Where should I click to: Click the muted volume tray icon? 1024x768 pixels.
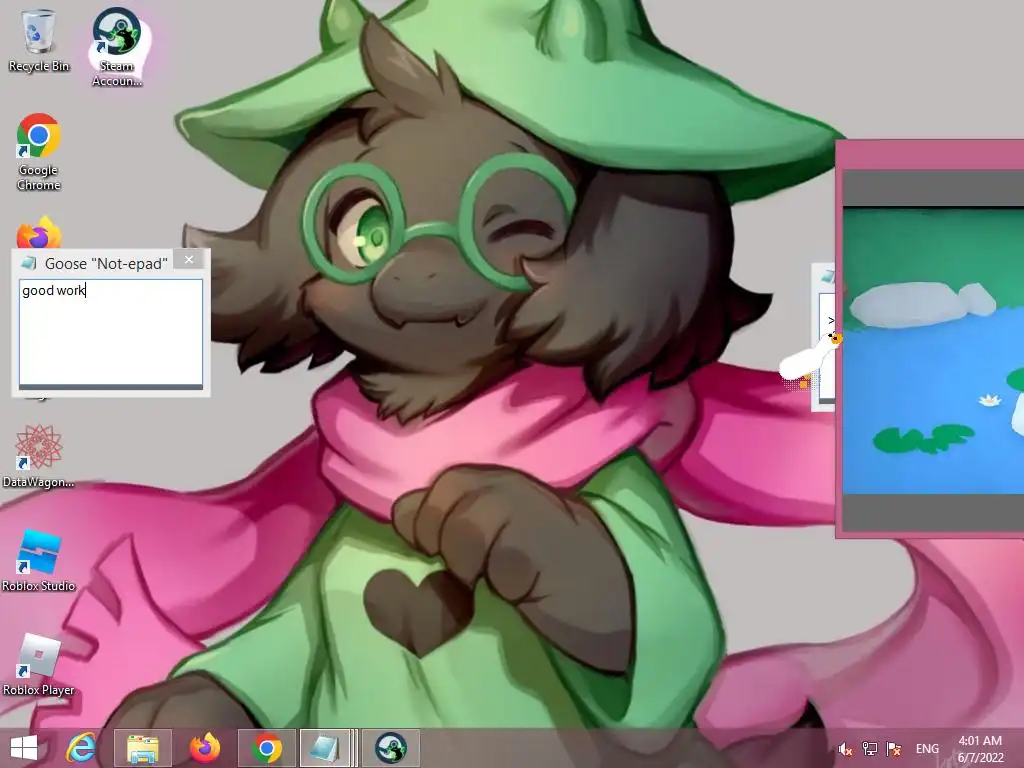click(x=845, y=749)
